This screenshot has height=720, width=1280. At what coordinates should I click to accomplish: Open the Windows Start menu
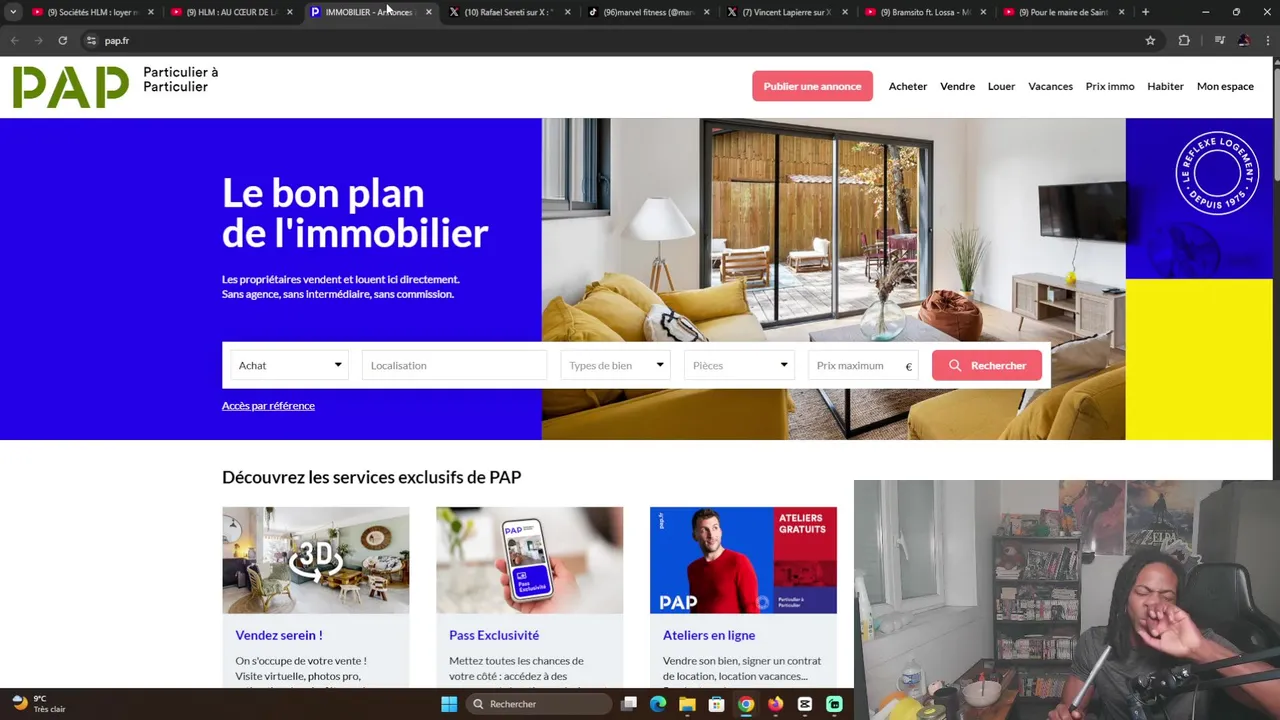point(449,704)
